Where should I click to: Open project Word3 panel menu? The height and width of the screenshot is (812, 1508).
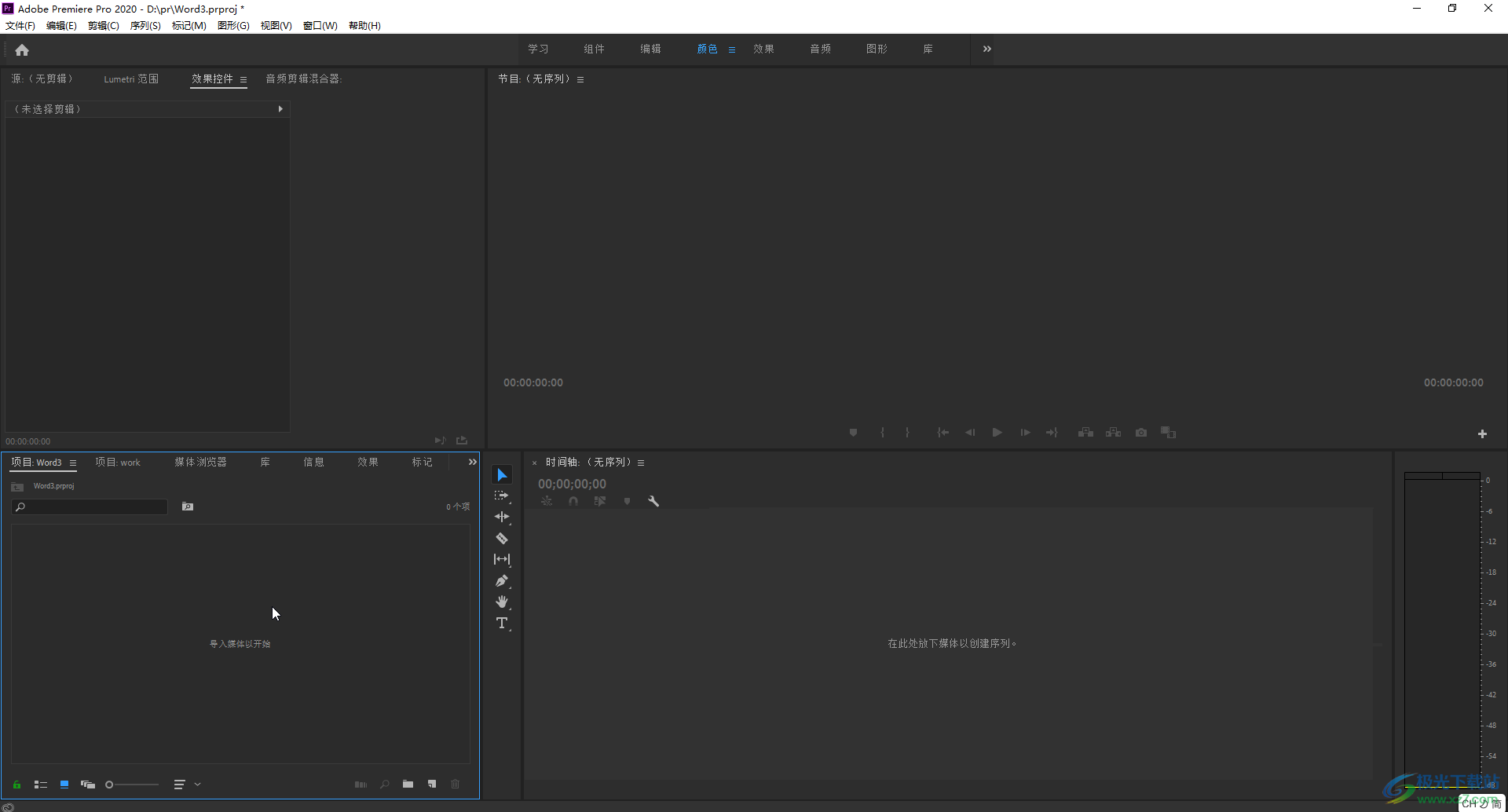click(73, 463)
